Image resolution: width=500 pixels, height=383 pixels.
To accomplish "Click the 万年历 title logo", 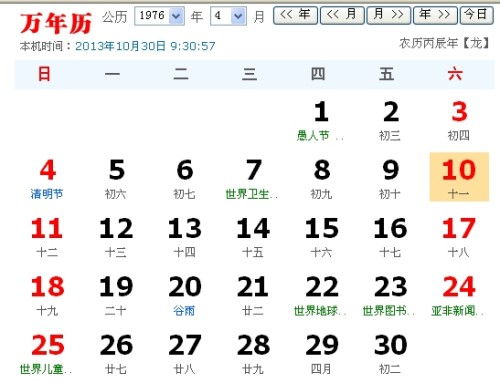I will tap(56, 24).
